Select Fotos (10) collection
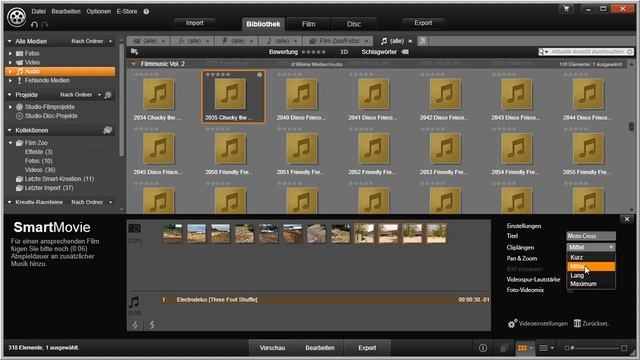Screen dimensions: 640x360 (38, 161)
